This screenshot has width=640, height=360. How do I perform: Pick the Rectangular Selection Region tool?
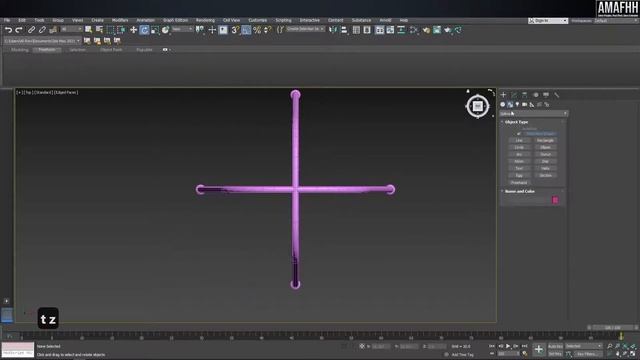(110, 30)
